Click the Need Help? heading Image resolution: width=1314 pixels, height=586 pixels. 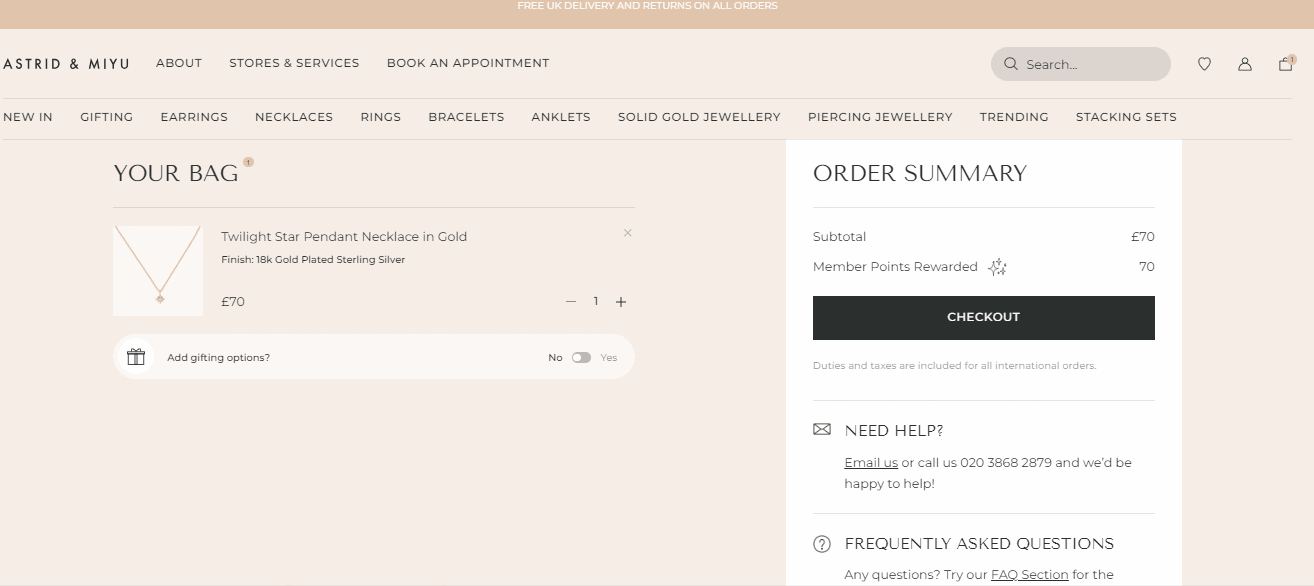point(894,431)
